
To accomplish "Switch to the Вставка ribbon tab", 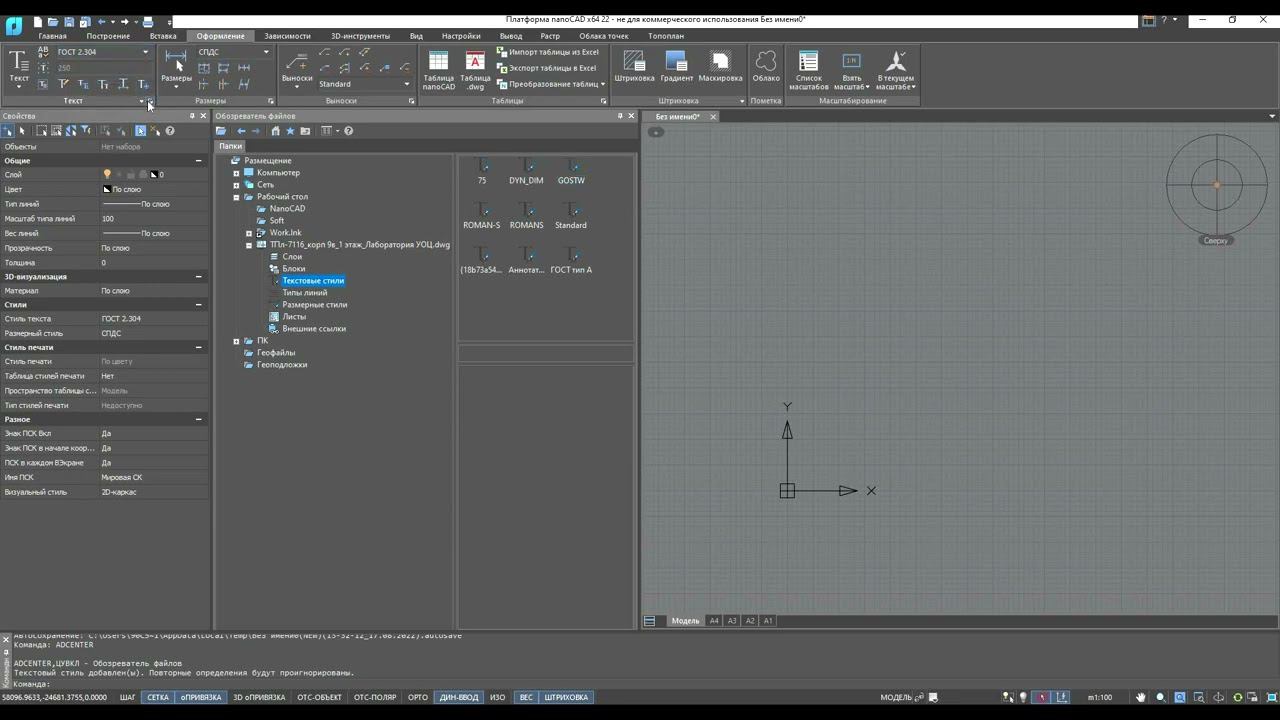I will 163,36.
